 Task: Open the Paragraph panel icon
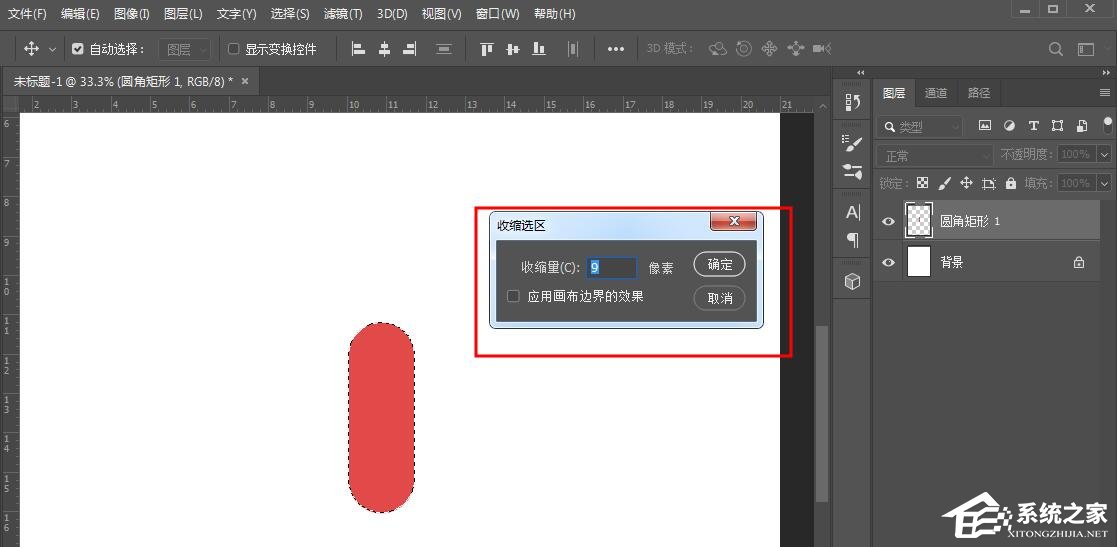pos(852,240)
